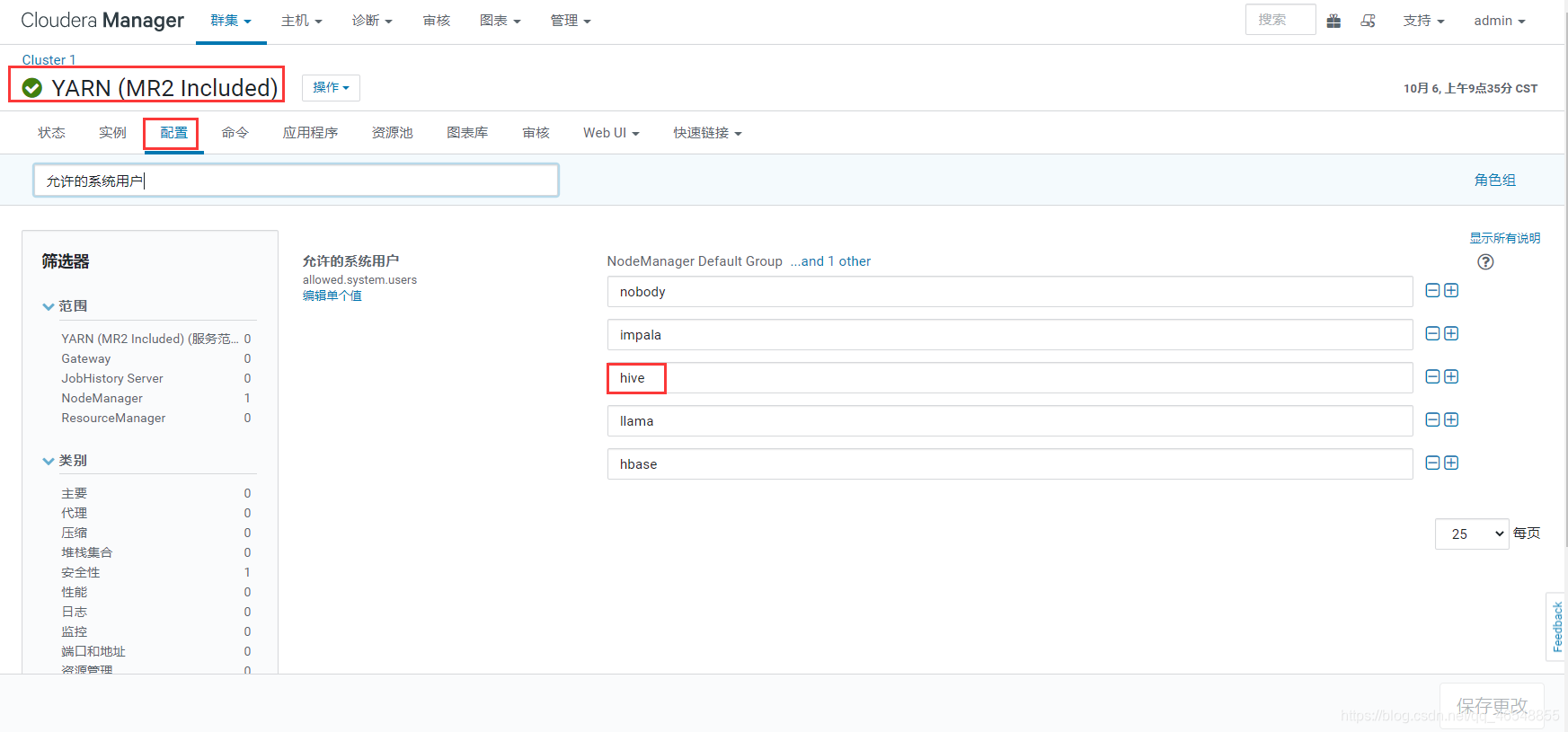Add an entry after llama with plus icon
Image resolution: width=1568 pixels, height=732 pixels.
tap(1451, 419)
